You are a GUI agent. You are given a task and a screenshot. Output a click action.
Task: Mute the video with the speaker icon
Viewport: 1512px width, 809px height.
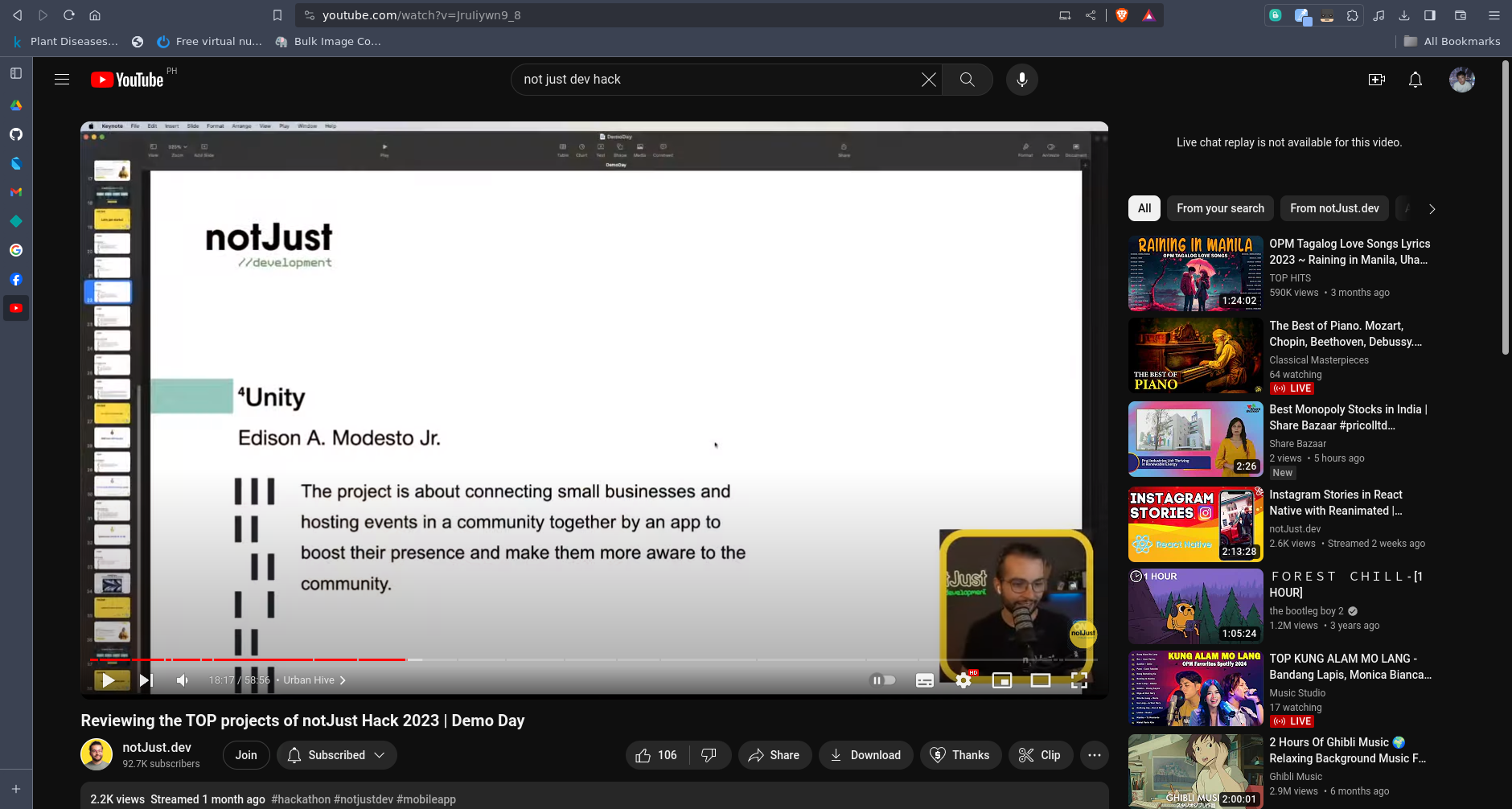tap(183, 680)
